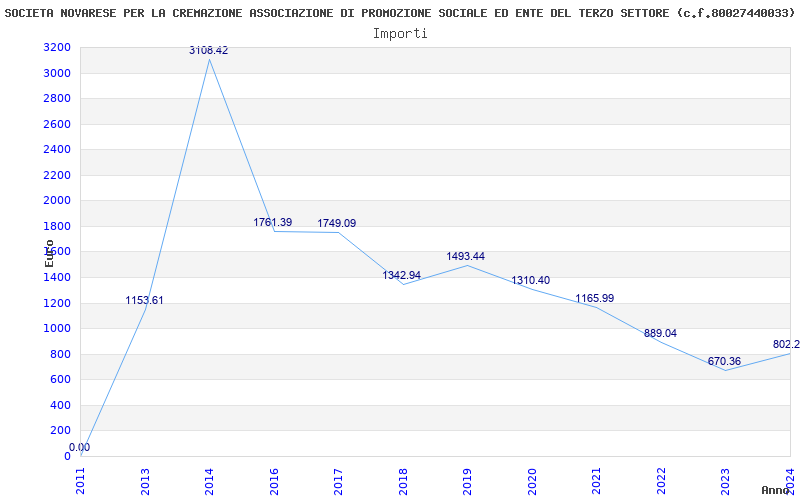The height and width of the screenshot is (500, 800).
Task: Select the 1761.39 data label
Action: click(x=273, y=222)
